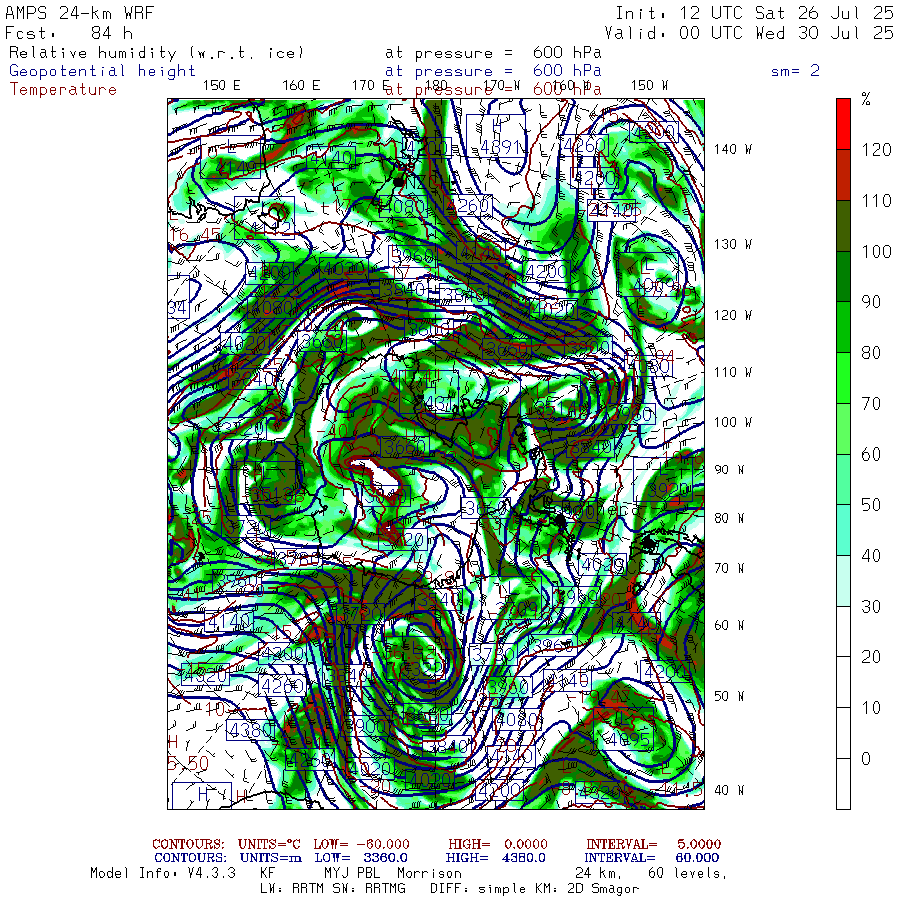Click the 'sm= 2' smoothing label
This screenshot has width=900, height=900.
795,71
